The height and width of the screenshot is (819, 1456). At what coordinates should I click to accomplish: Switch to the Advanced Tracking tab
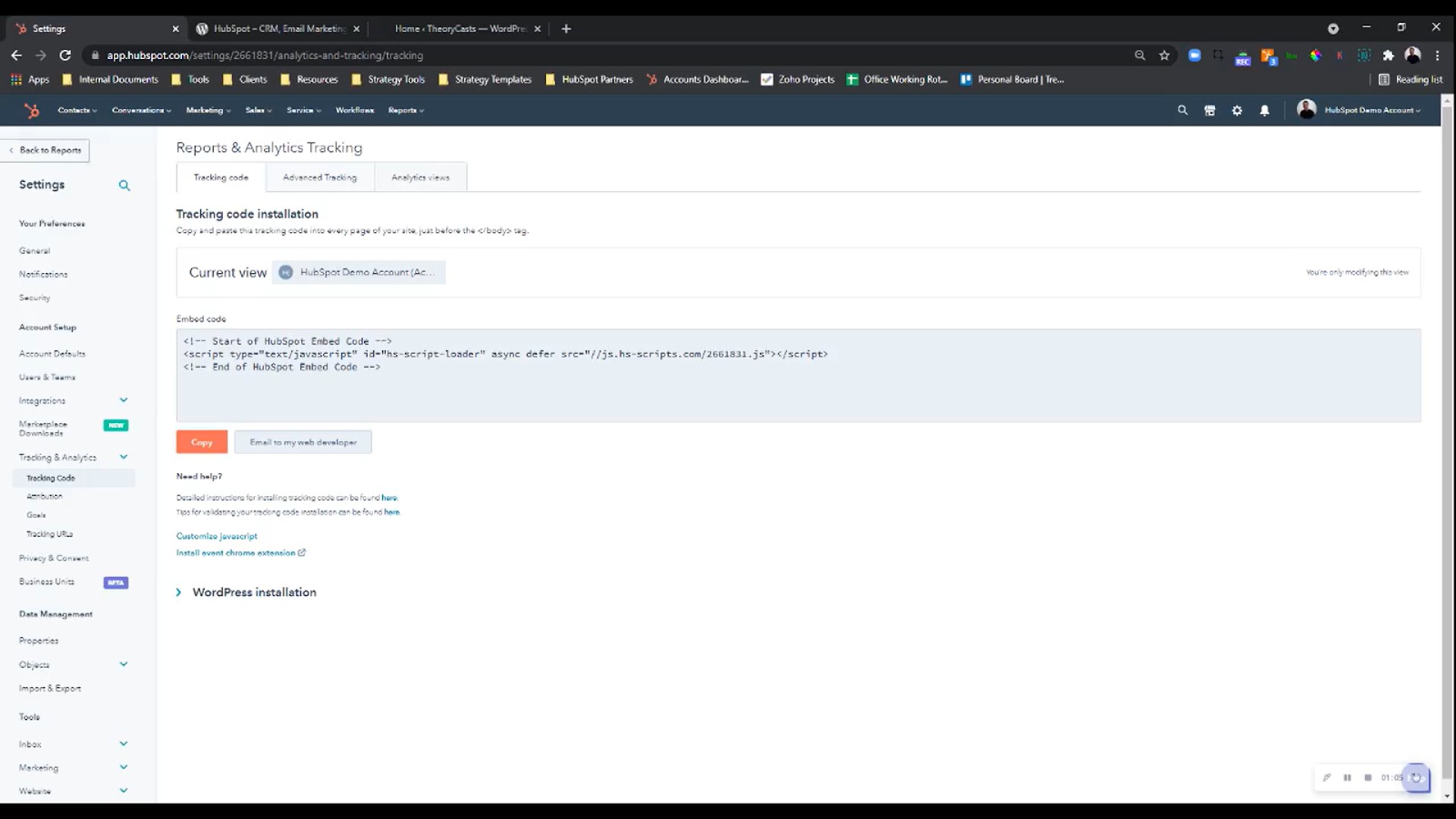coord(319,177)
